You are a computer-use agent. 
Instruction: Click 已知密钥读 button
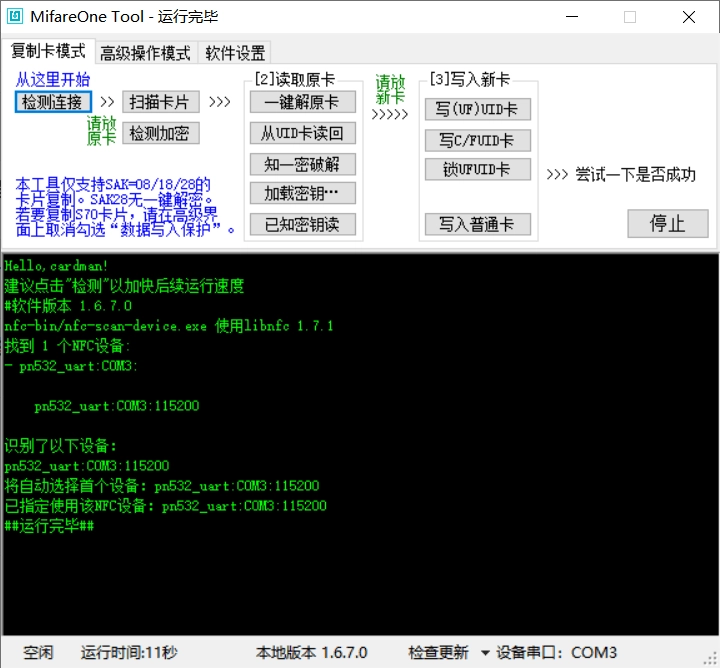coord(303,225)
